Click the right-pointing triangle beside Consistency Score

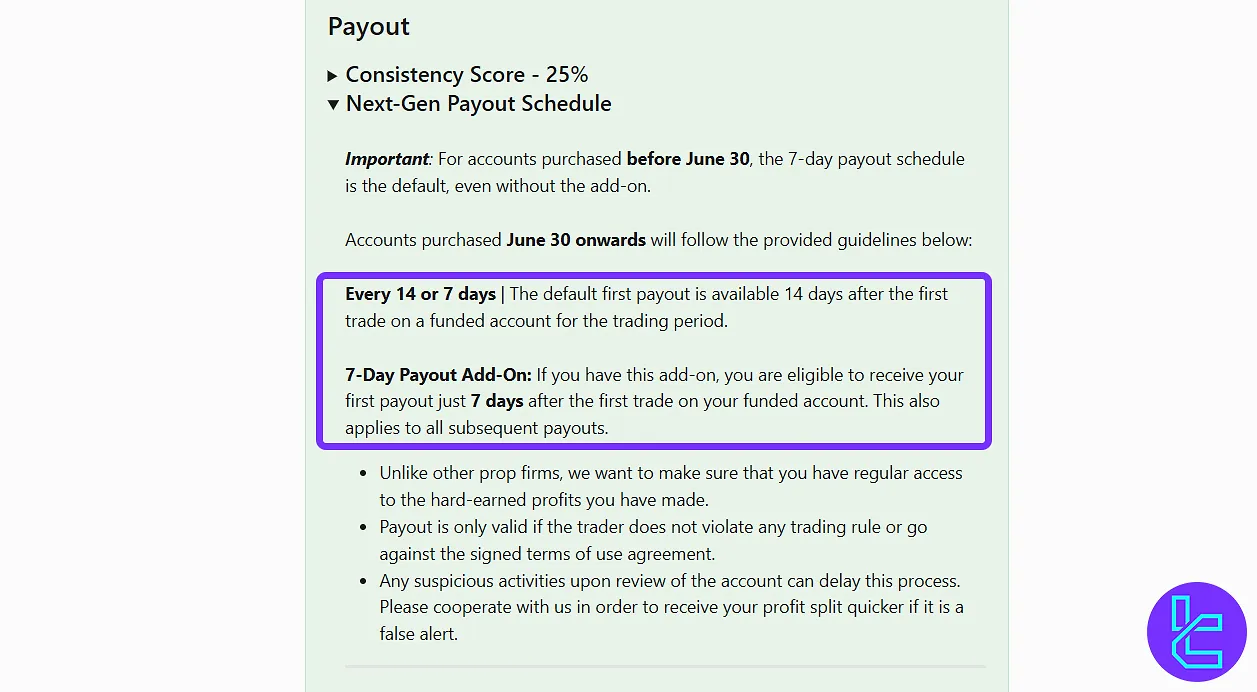point(333,76)
